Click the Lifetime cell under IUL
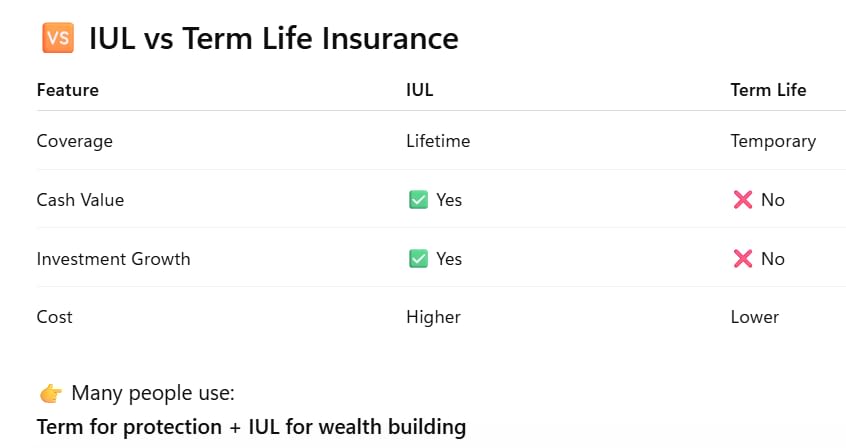 438,141
